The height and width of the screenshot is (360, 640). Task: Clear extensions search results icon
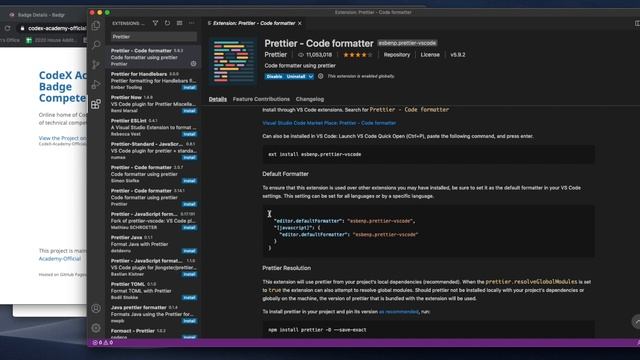[x=180, y=23]
